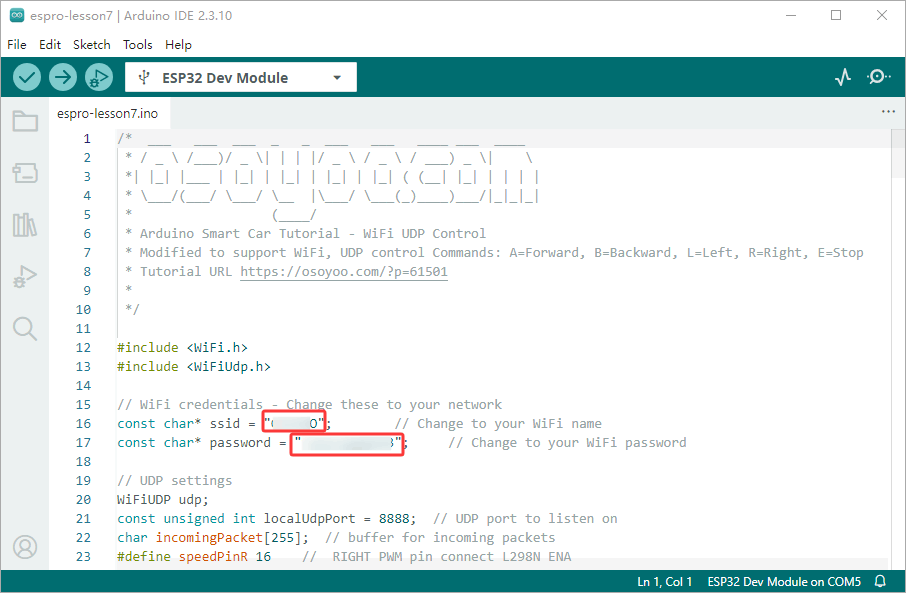This screenshot has height=593, width=906.
Task: Open the Serial Plotter
Action: 843,77
